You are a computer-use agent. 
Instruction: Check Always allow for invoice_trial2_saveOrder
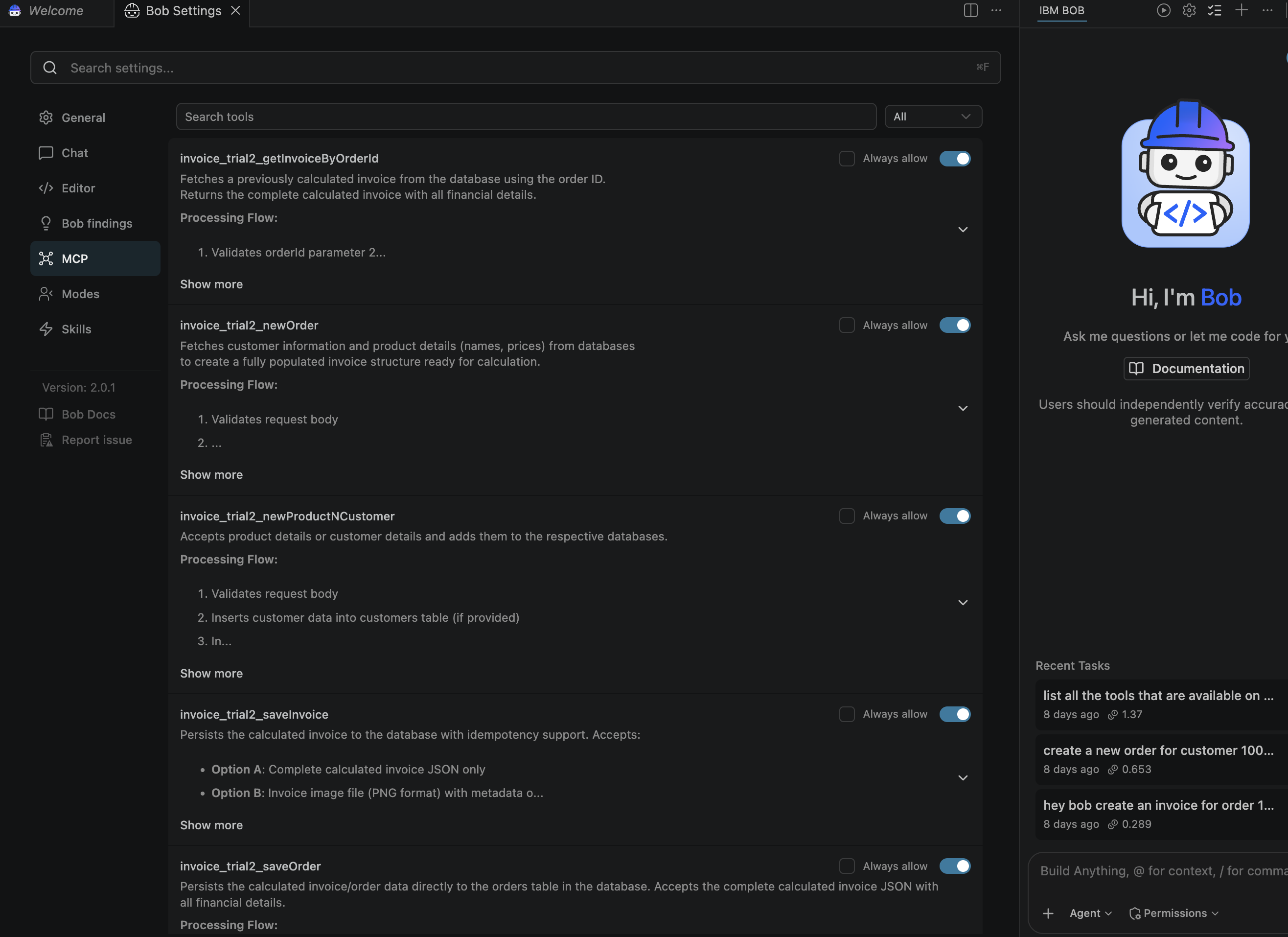coord(847,866)
